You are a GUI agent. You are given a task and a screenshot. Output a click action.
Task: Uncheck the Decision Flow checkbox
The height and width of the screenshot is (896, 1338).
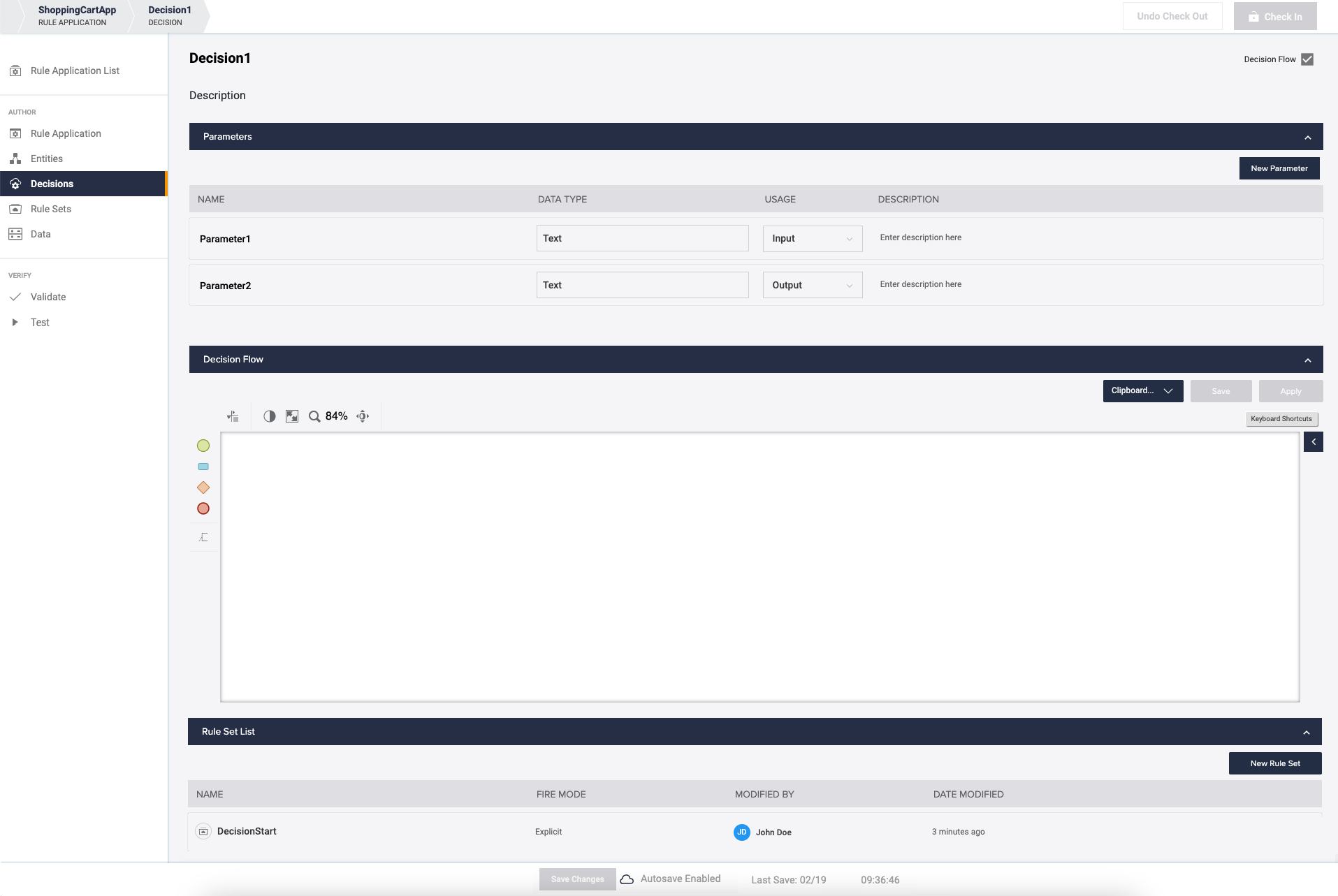(1307, 59)
